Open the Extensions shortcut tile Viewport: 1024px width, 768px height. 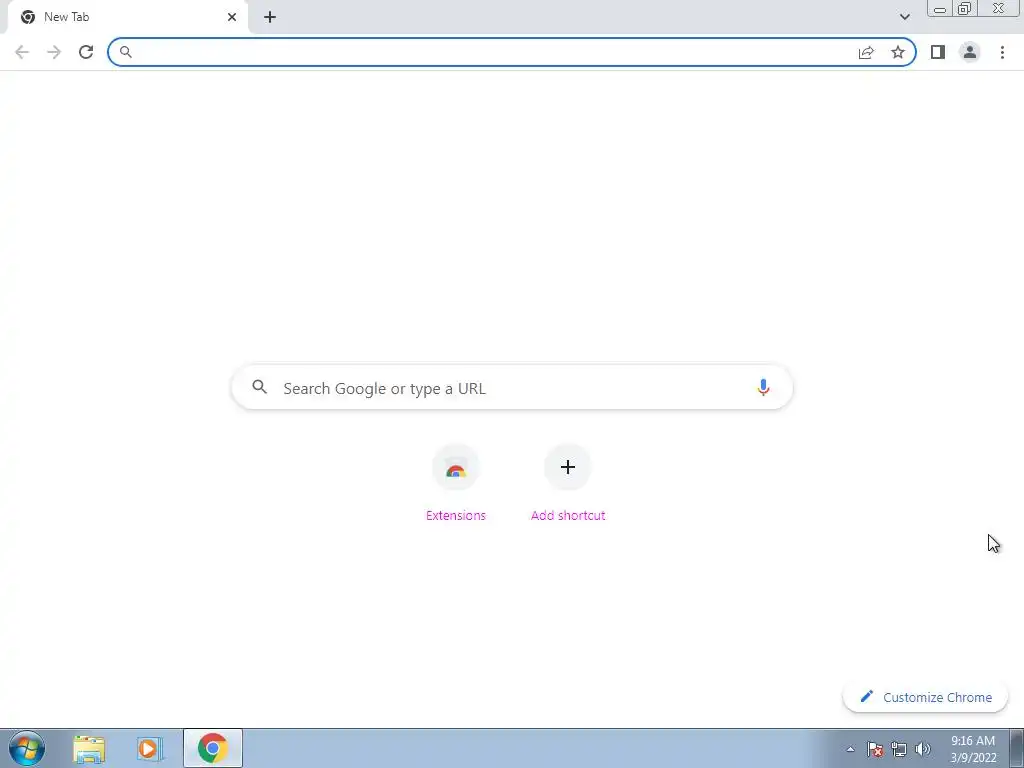456,468
